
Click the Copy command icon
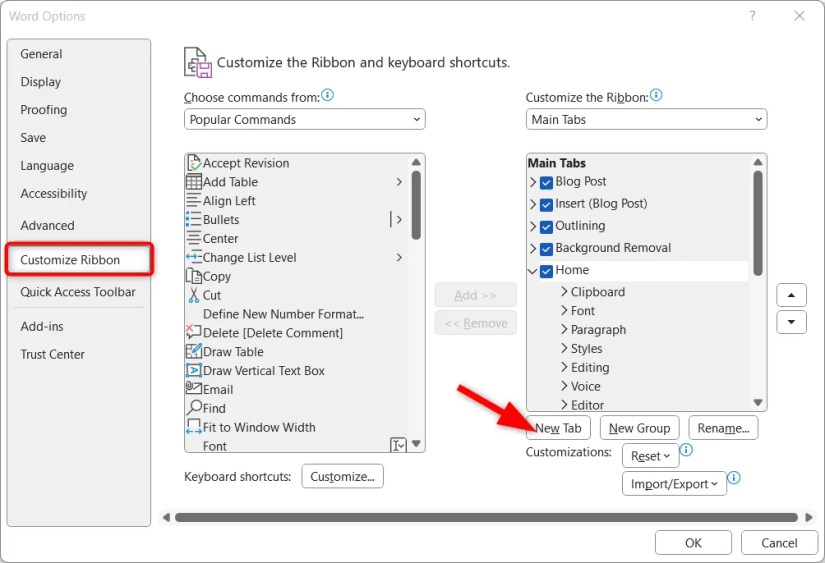tap(194, 276)
